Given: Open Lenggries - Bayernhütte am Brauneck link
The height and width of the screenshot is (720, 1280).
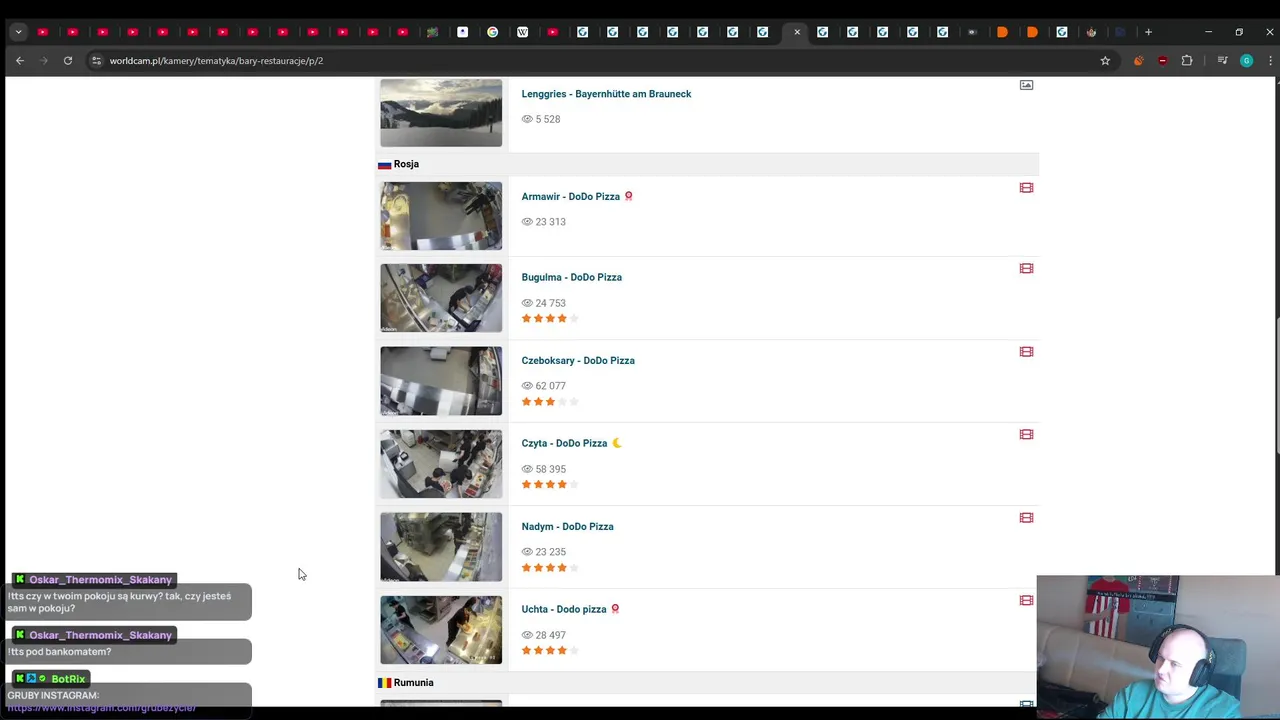Looking at the screenshot, I should tap(606, 94).
